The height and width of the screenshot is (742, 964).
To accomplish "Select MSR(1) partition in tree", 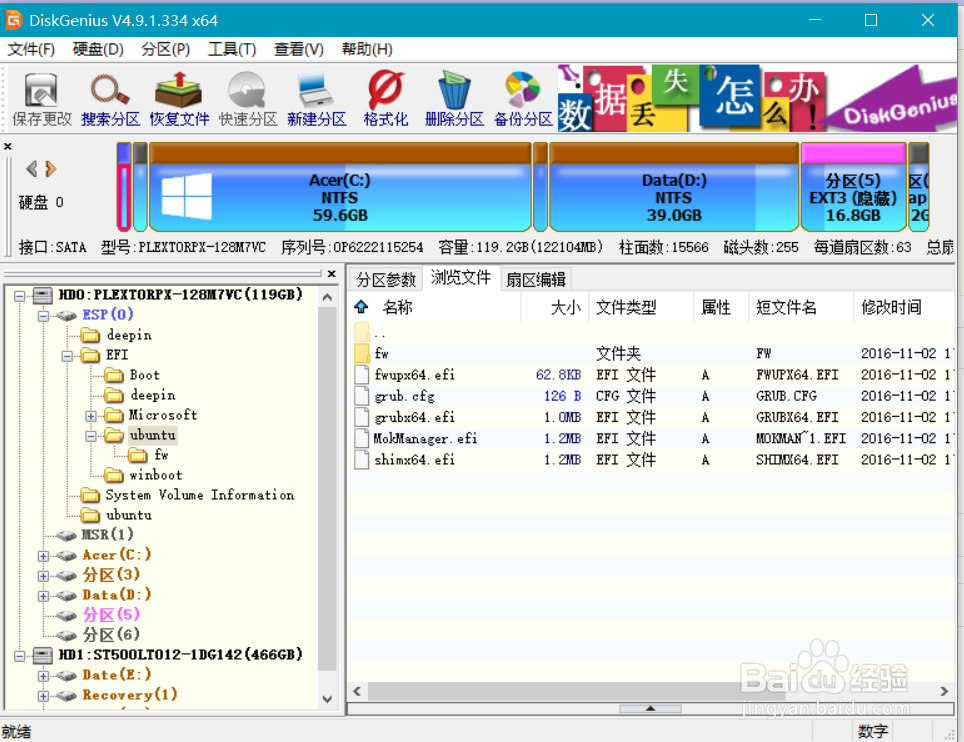I will tap(108, 534).
